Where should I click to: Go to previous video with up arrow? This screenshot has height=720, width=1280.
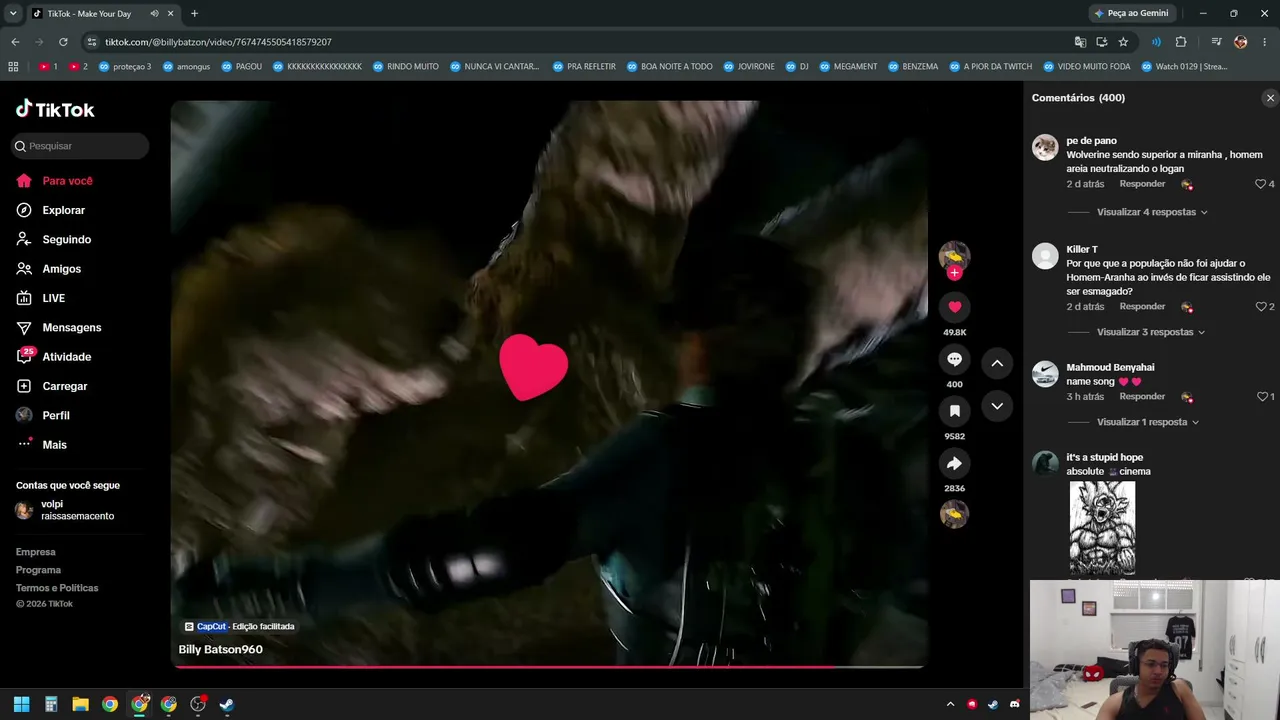[x=997, y=363]
